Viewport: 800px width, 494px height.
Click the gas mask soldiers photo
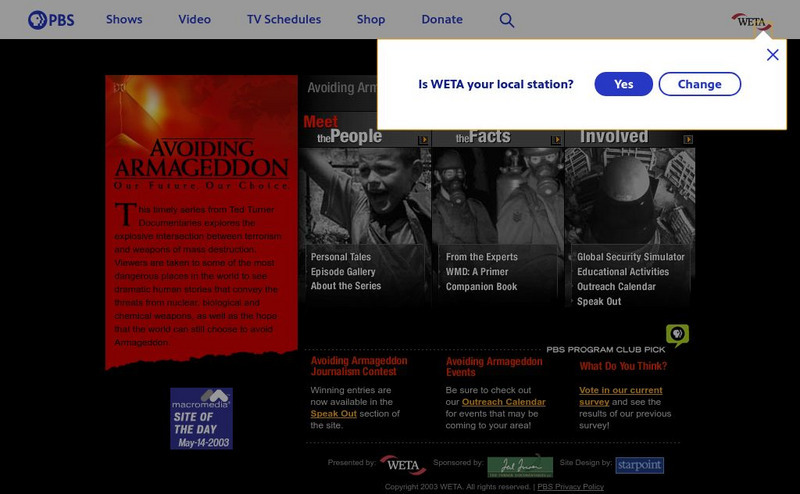(498, 195)
